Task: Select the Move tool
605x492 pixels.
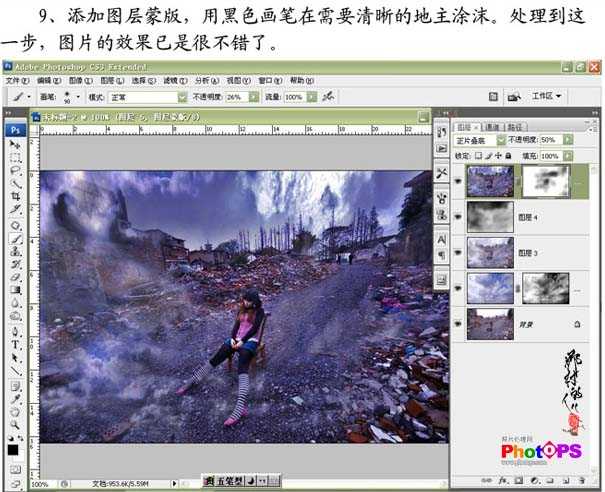Action: (x=15, y=145)
